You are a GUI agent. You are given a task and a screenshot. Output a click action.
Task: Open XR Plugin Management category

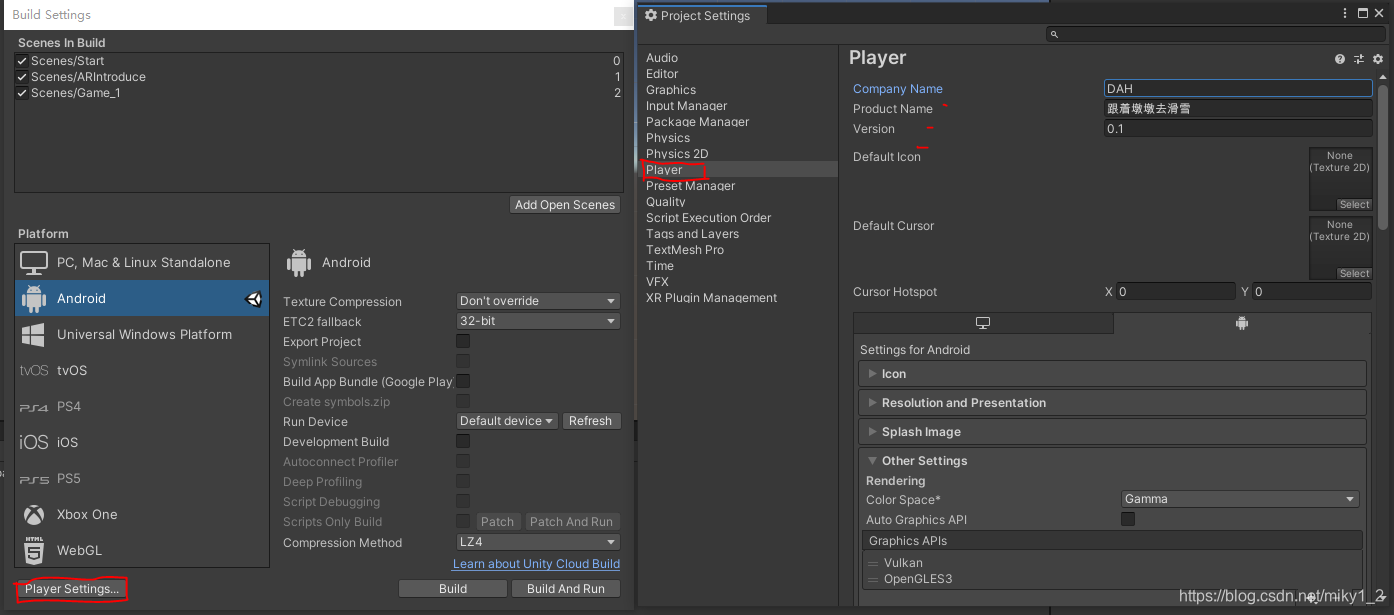tap(711, 298)
